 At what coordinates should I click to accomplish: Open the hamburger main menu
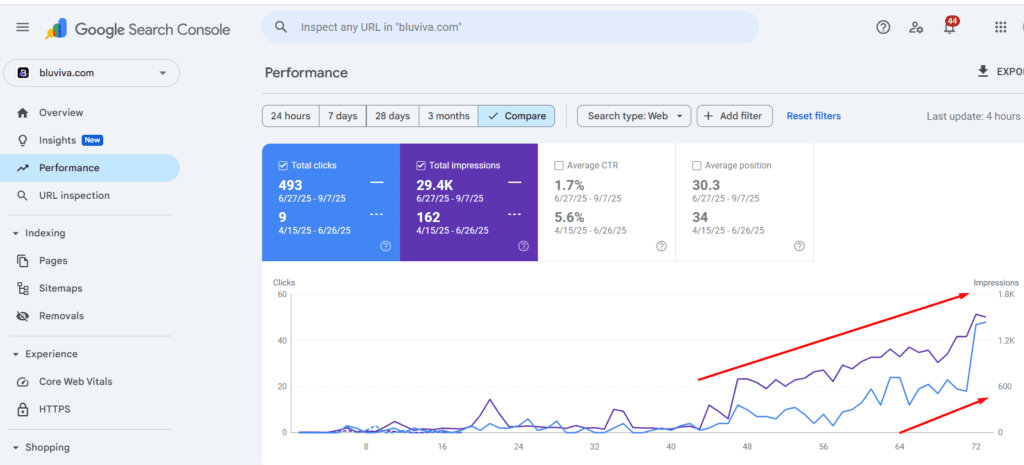click(22, 28)
